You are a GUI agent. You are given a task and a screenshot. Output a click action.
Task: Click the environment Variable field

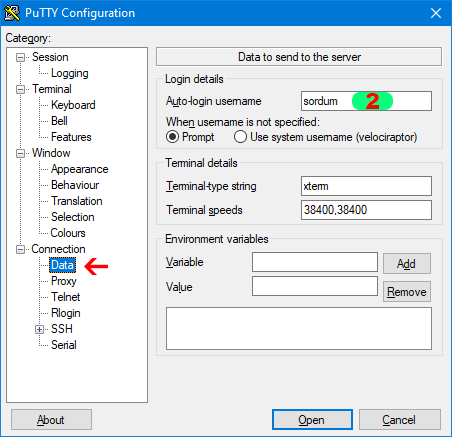click(315, 262)
